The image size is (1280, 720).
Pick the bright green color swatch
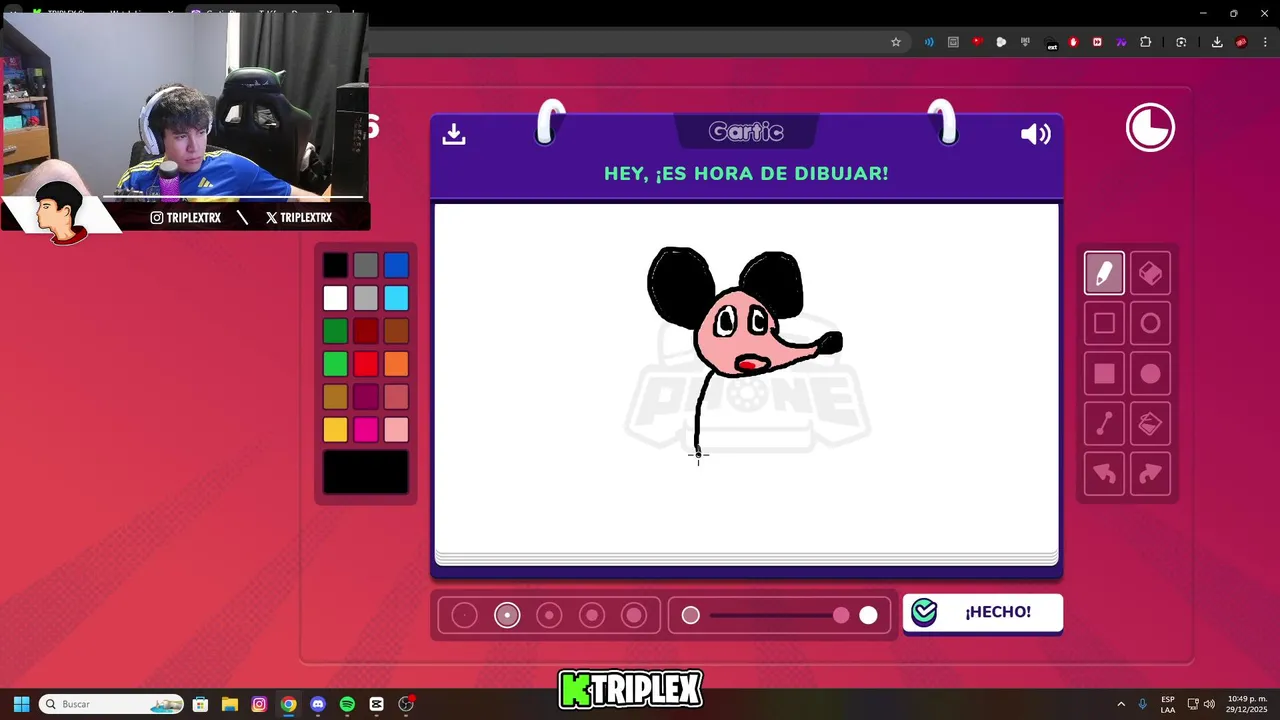pos(335,364)
